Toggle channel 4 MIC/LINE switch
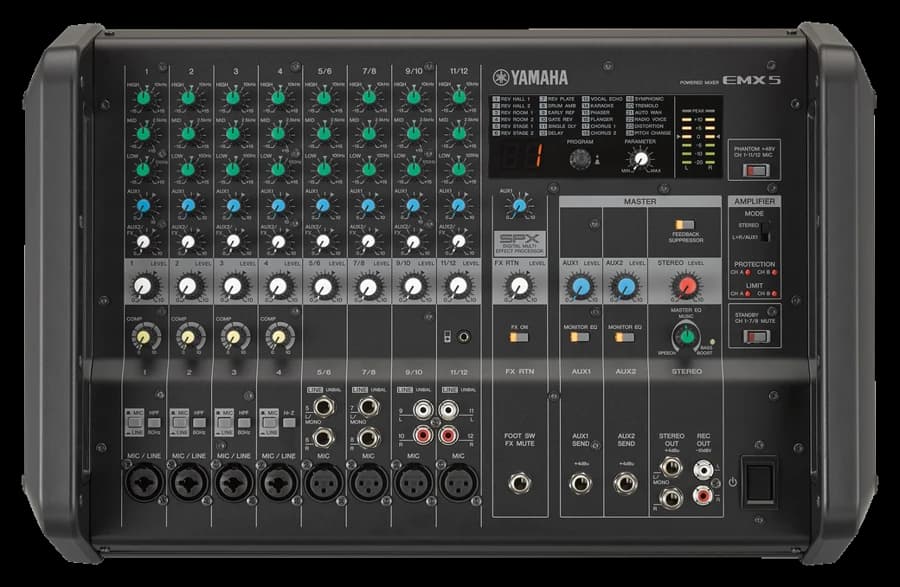This screenshot has width=900, height=587. (x=269, y=423)
